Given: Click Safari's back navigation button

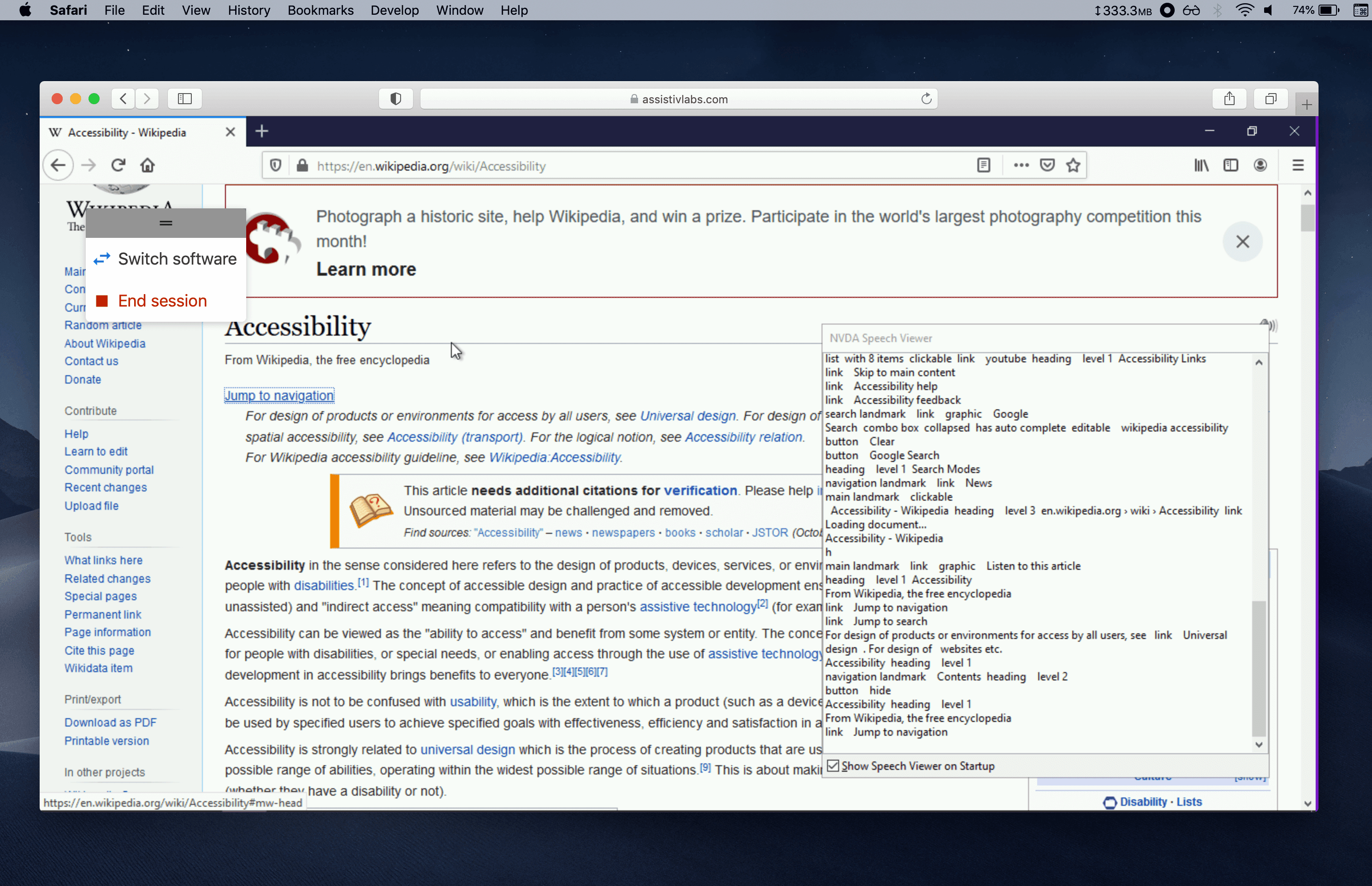Looking at the screenshot, I should 123,98.
